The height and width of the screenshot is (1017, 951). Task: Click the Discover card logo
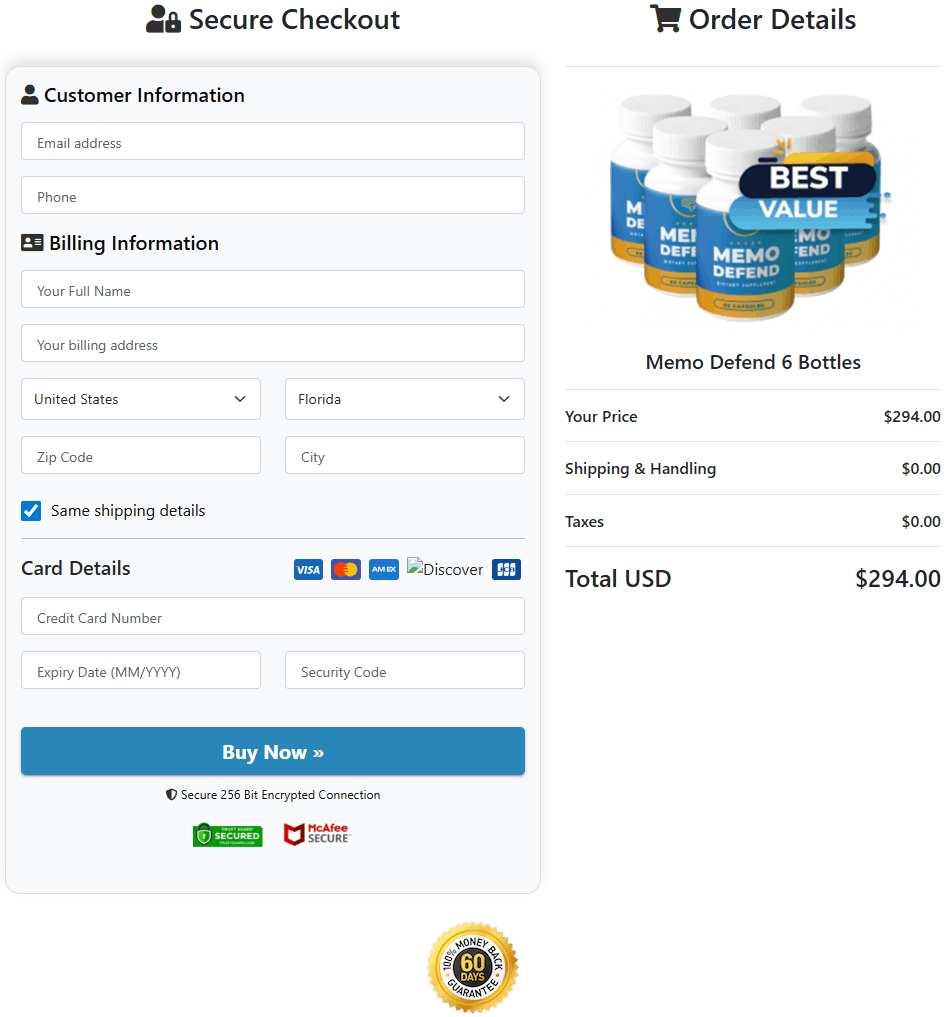(x=444, y=569)
